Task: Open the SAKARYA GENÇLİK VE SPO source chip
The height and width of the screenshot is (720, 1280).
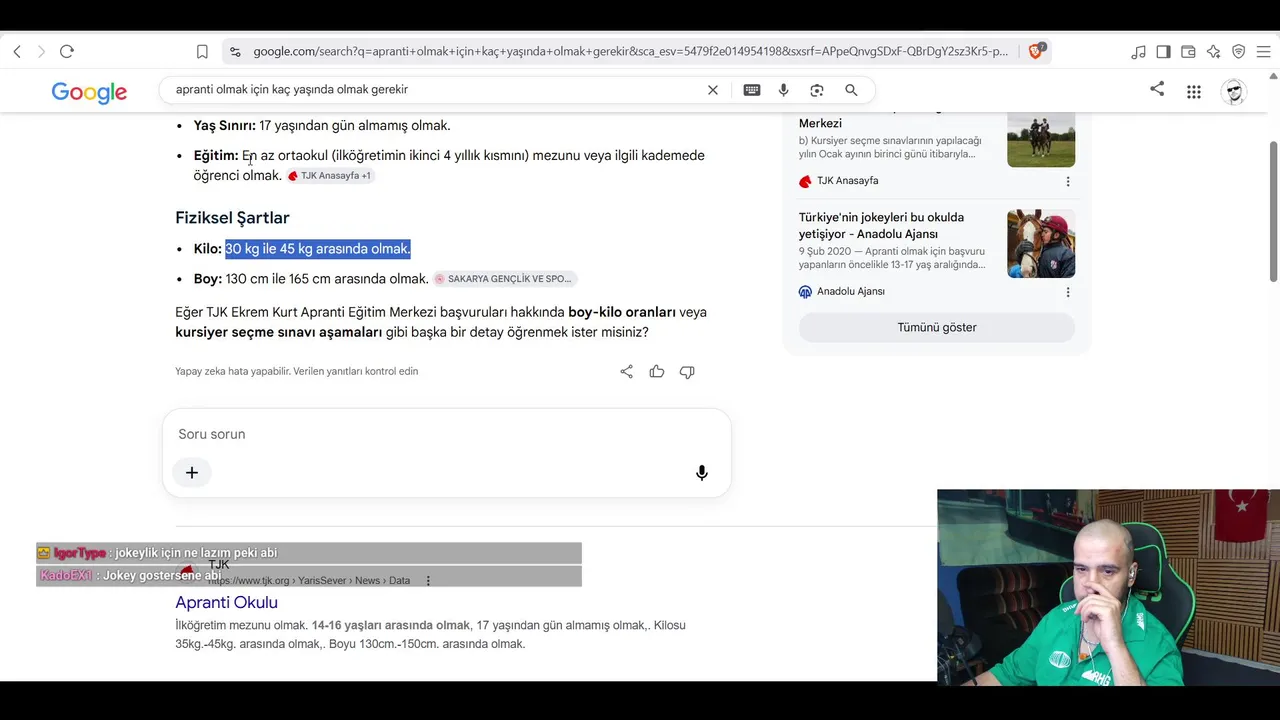Action: pos(505,279)
